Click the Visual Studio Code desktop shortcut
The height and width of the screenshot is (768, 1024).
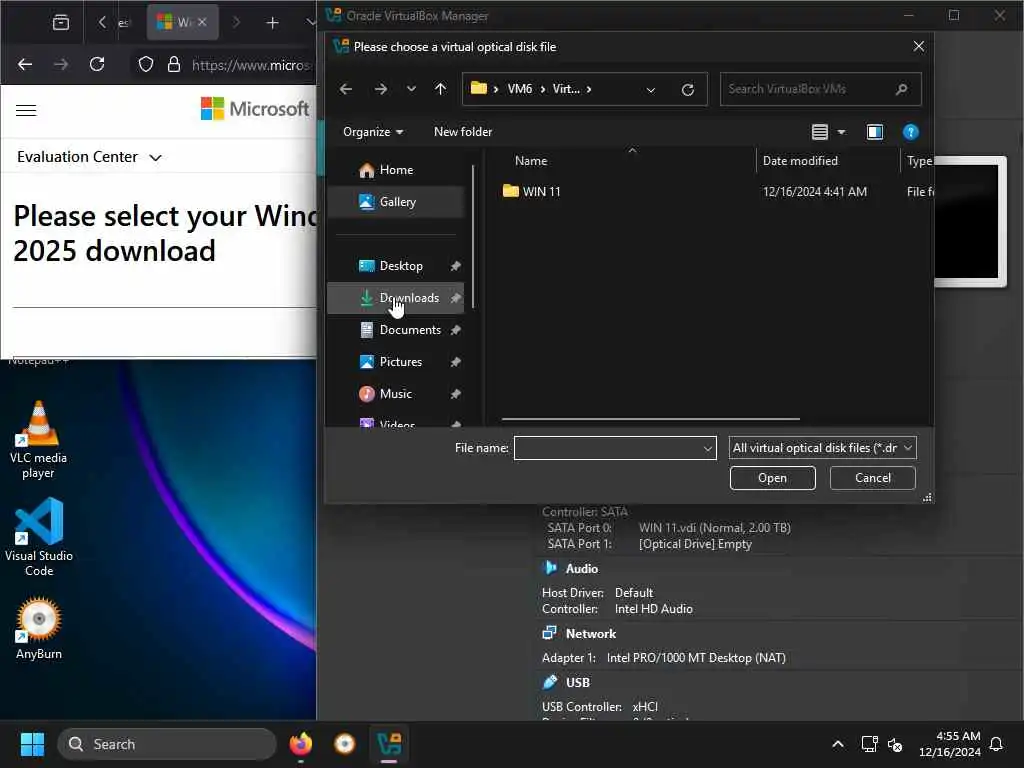[x=39, y=537]
